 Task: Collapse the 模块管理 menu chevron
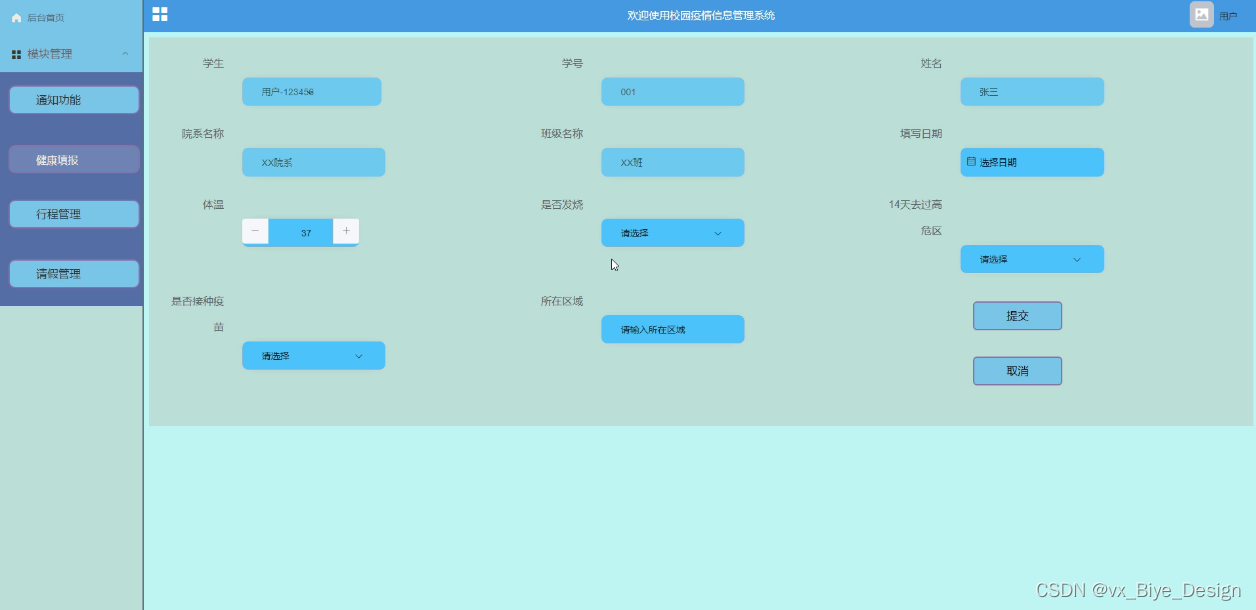[125, 54]
